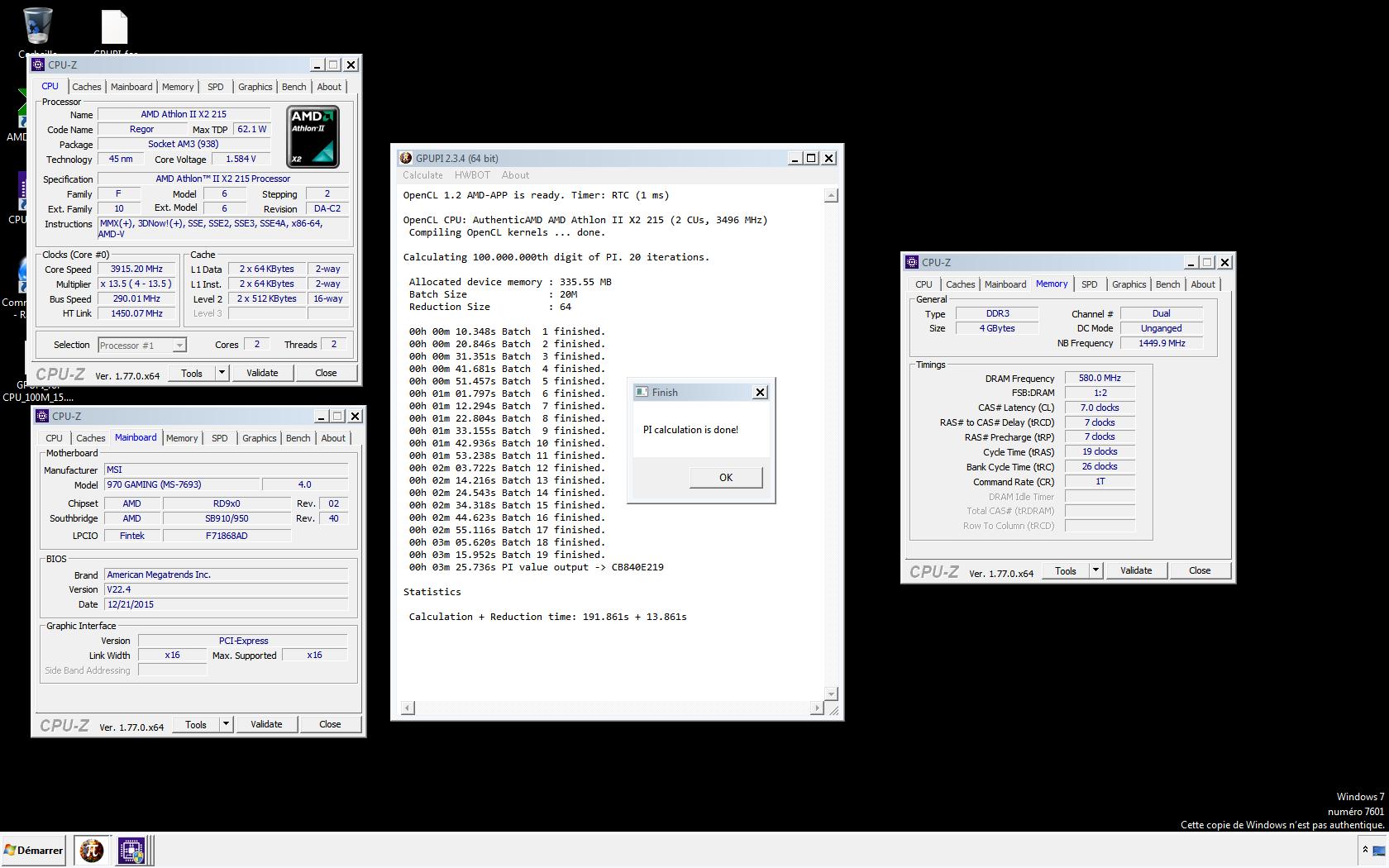The image size is (1389, 868).
Task: Click the AMD Athlon II processor logo
Action: point(313,136)
